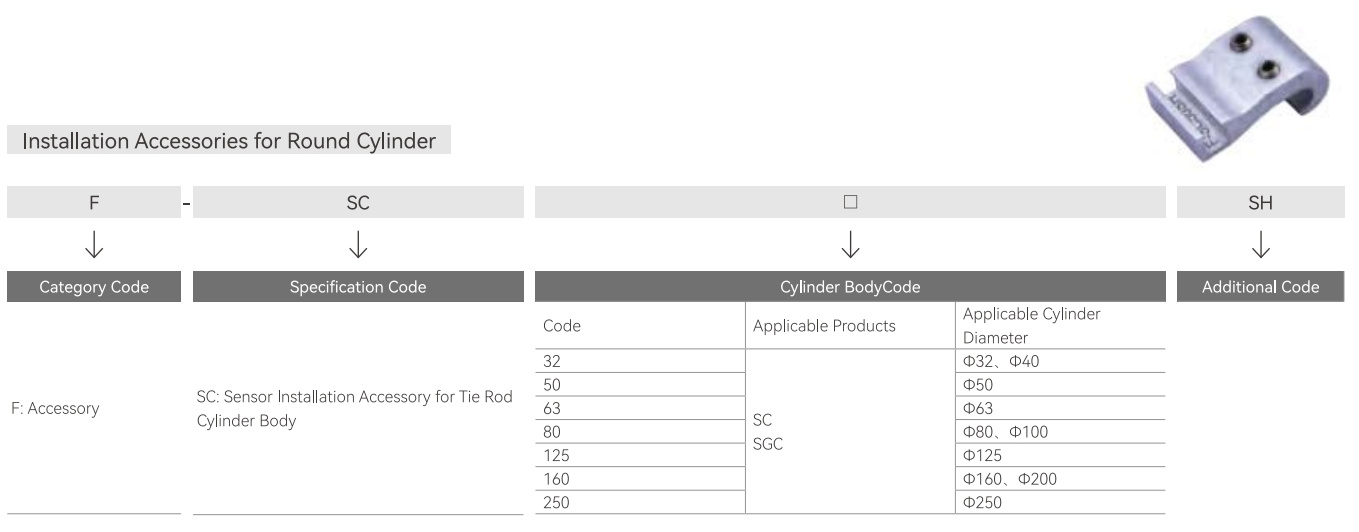Screen dimensions: 1359x532
Task: Click the arrow under the SH code
Action: (1261, 243)
